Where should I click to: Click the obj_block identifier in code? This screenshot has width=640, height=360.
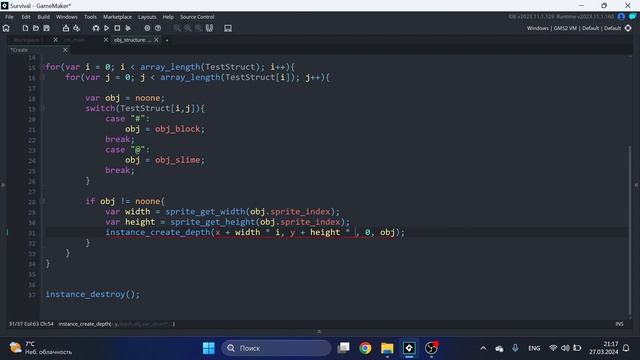178,129
